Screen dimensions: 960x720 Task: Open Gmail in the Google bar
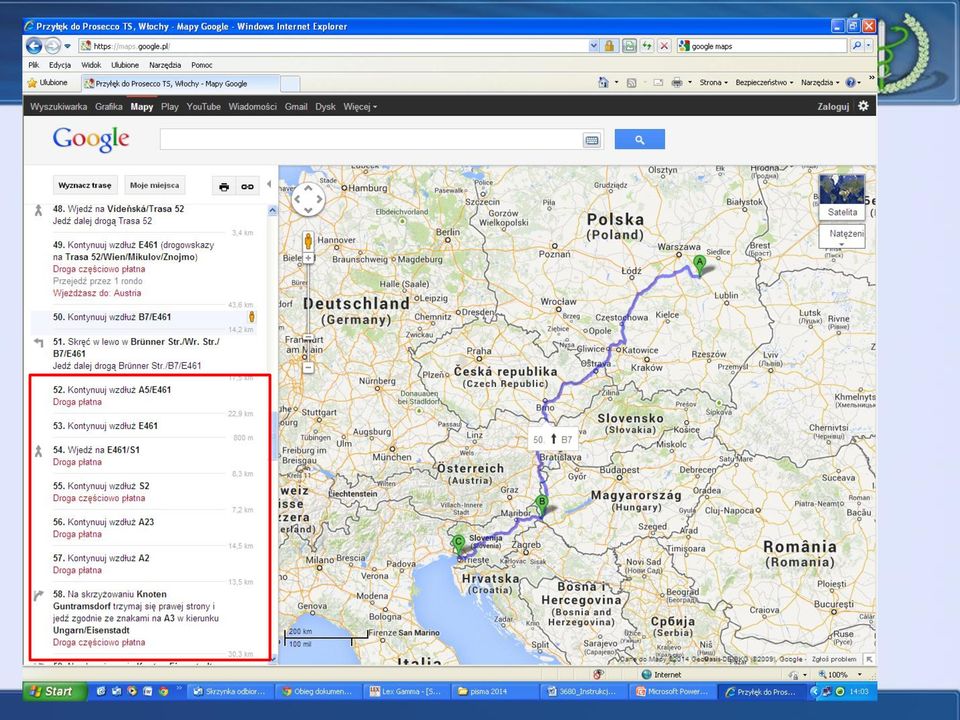(x=296, y=107)
